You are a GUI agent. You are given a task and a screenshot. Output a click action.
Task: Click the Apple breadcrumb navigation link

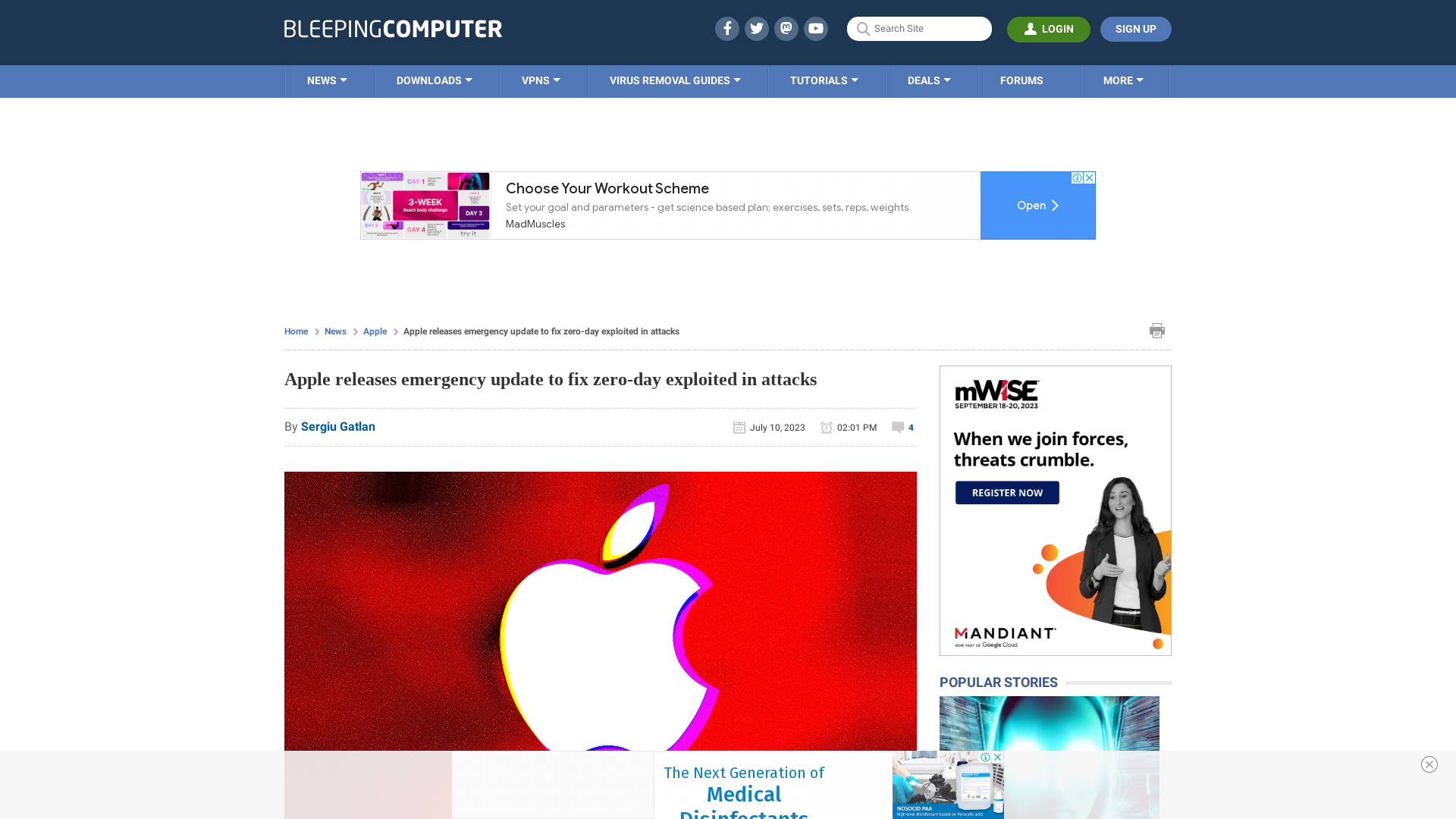375,331
